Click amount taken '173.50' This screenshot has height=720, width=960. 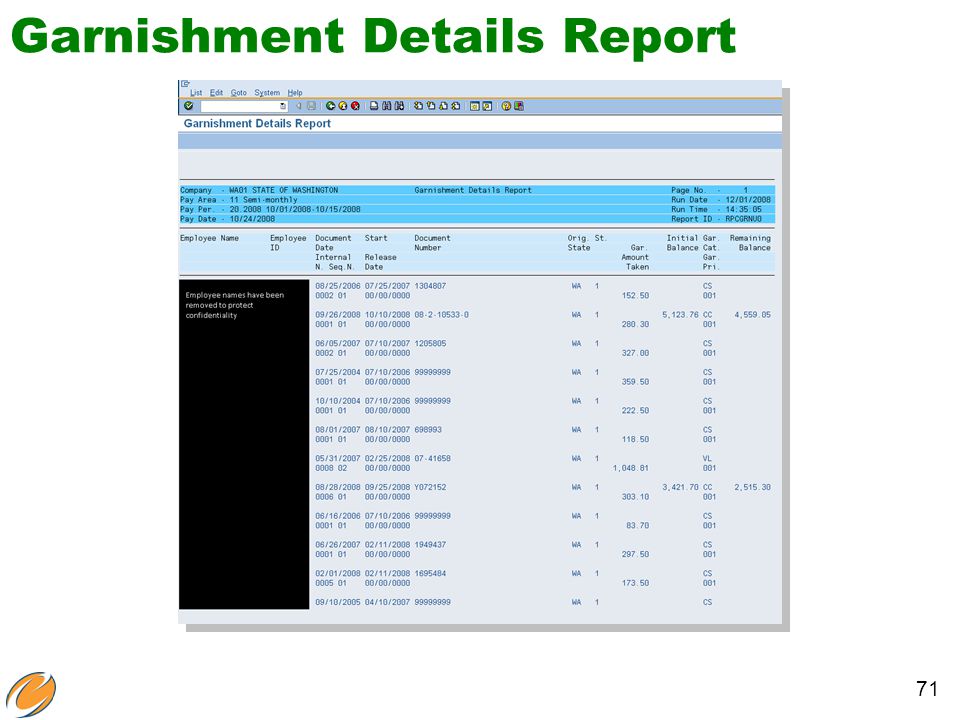point(635,583)
